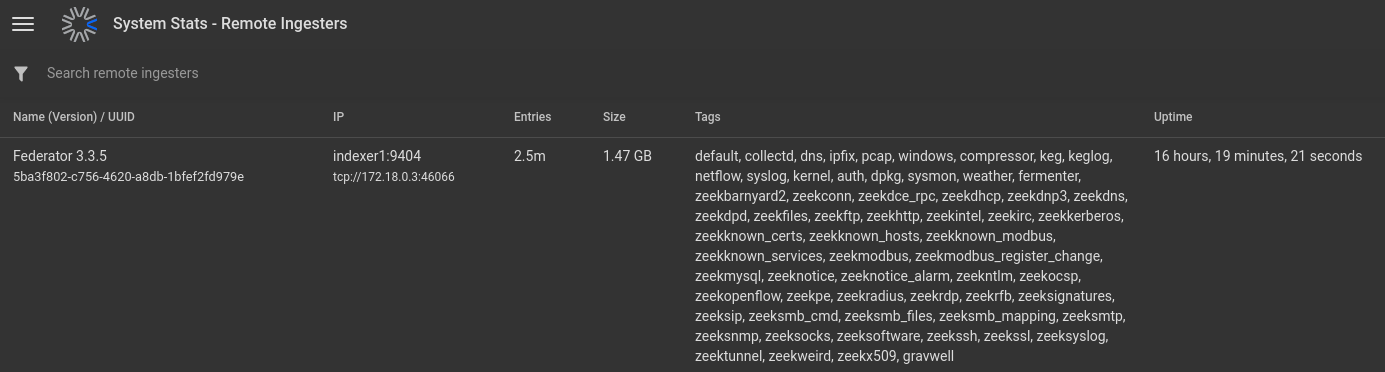Viewport: 1385px width, 372px height.
Task: Click the uptime 16 hours, 19 minutes value
Action: pos(1258,156)
